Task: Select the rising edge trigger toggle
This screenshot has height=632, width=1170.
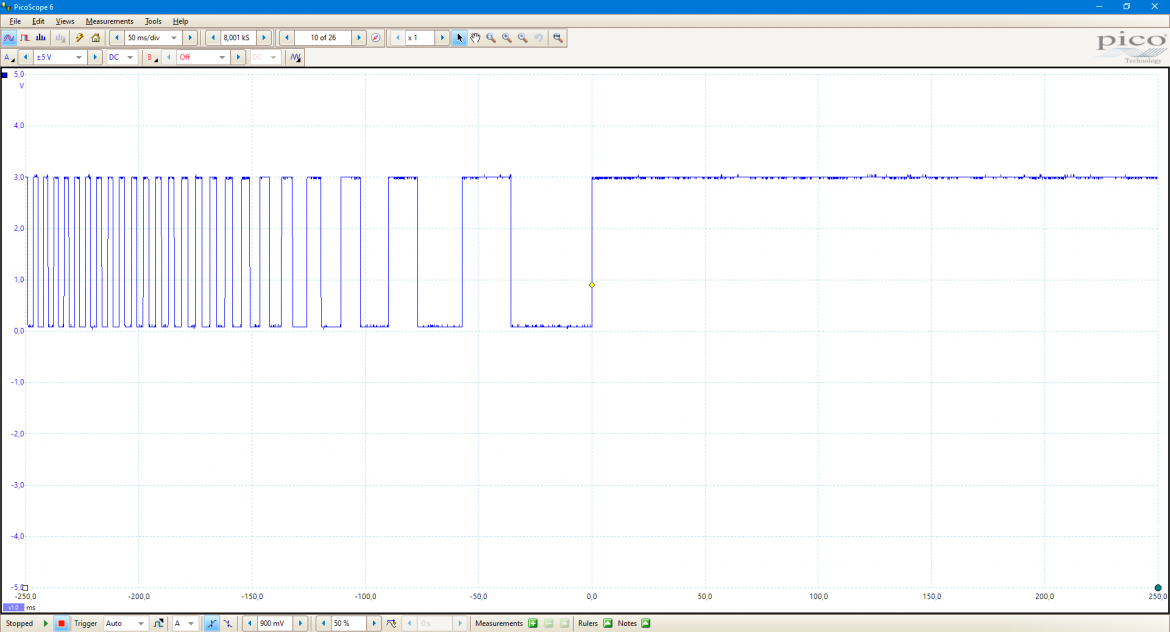Action: click(212, 623)
